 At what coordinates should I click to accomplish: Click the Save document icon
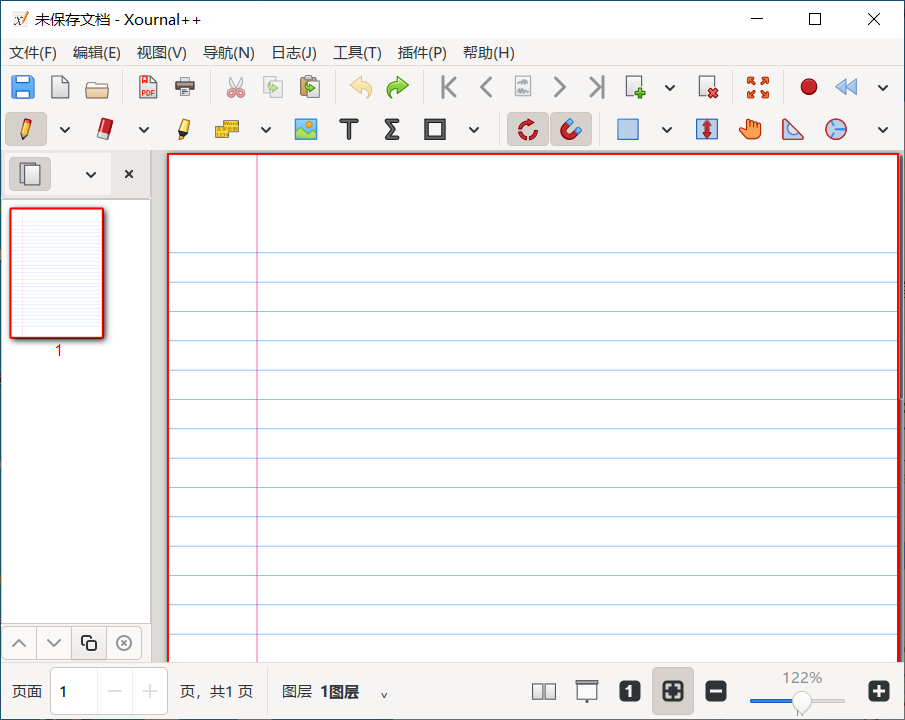pos(22,87)
